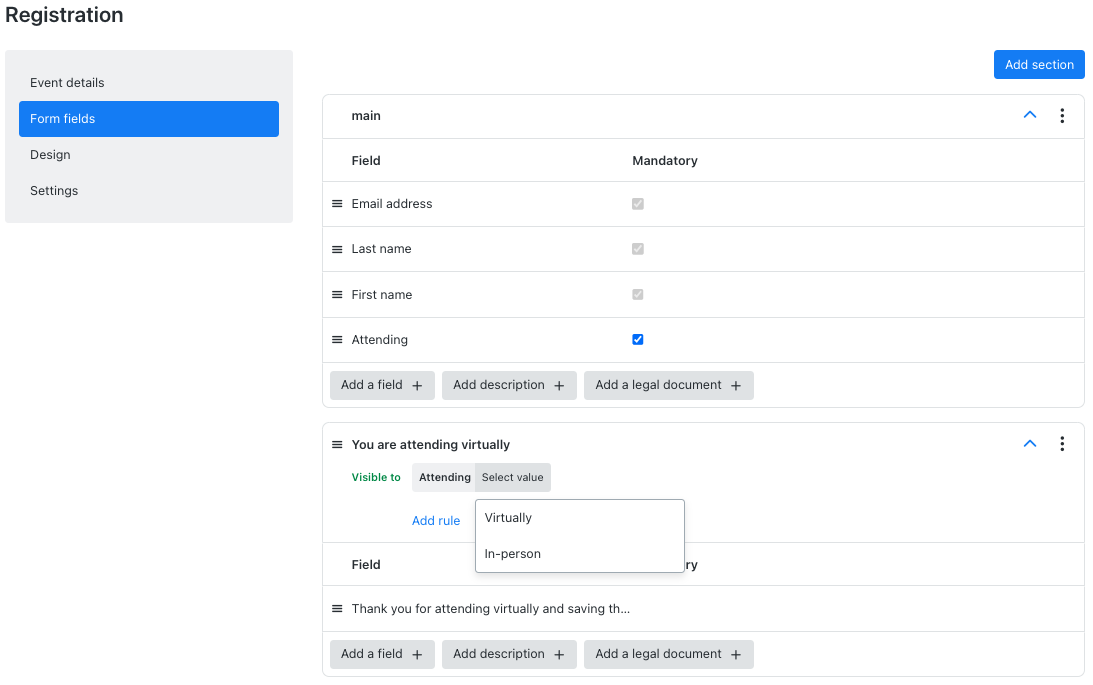Viewport: 1093px width, 685px height.
Task: Click Add a legal document in virtual section
Action: [x=668, y=654]
